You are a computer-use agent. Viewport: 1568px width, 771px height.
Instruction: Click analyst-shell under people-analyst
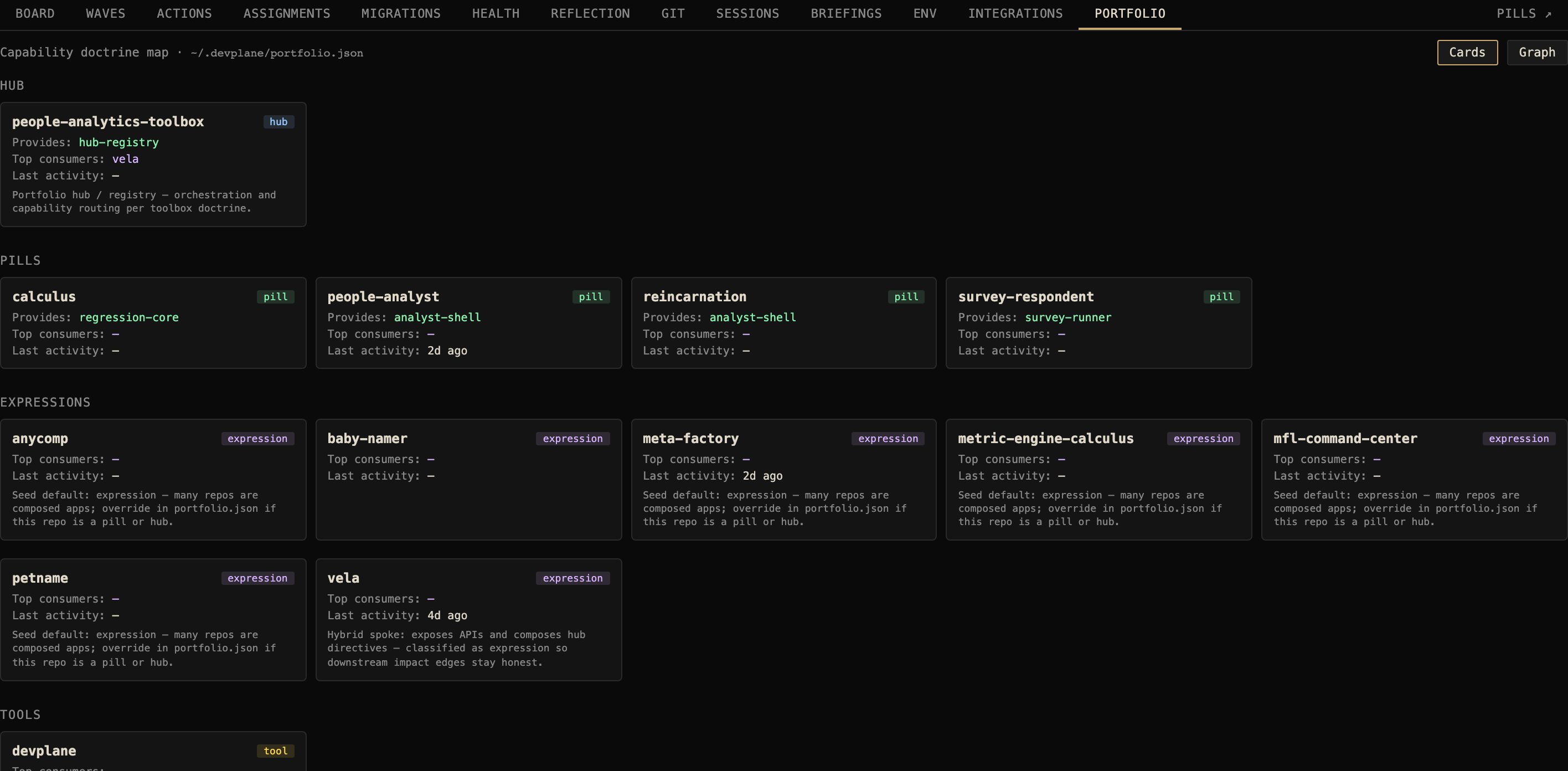tap(437, 317)
